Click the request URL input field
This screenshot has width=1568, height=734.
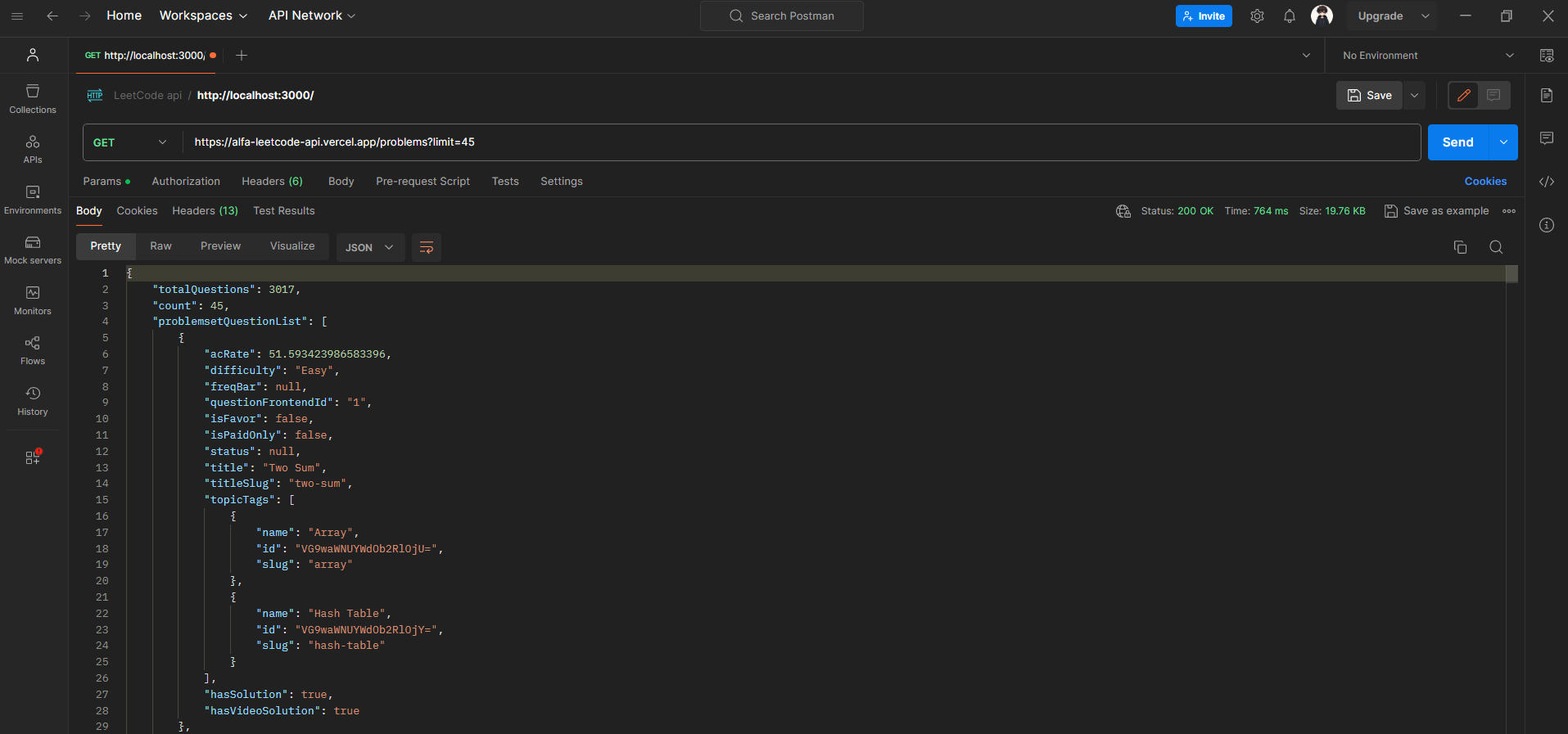[737, 142]
